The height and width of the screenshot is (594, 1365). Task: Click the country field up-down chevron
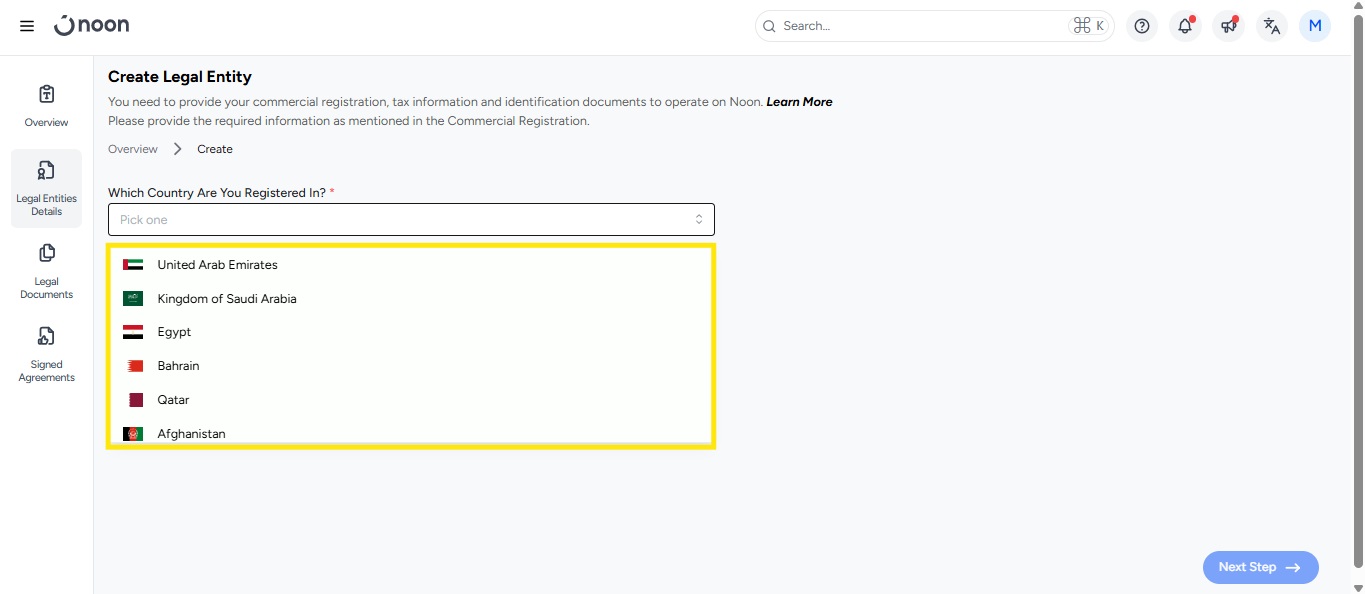coord(699,219)
